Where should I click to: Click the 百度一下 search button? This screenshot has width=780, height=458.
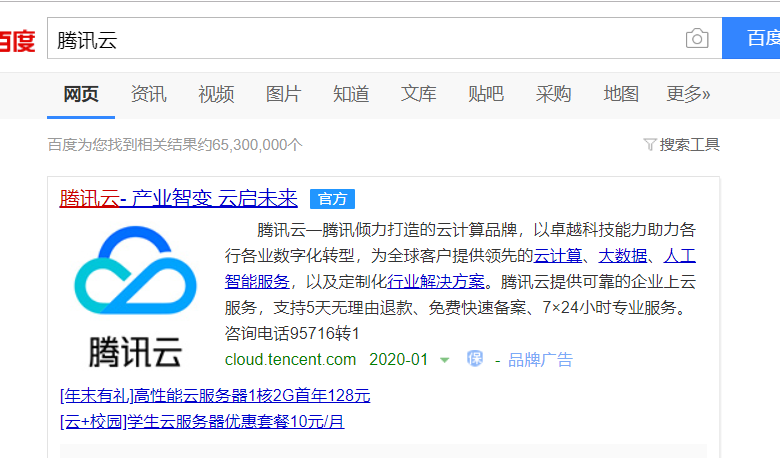point(751,38)
